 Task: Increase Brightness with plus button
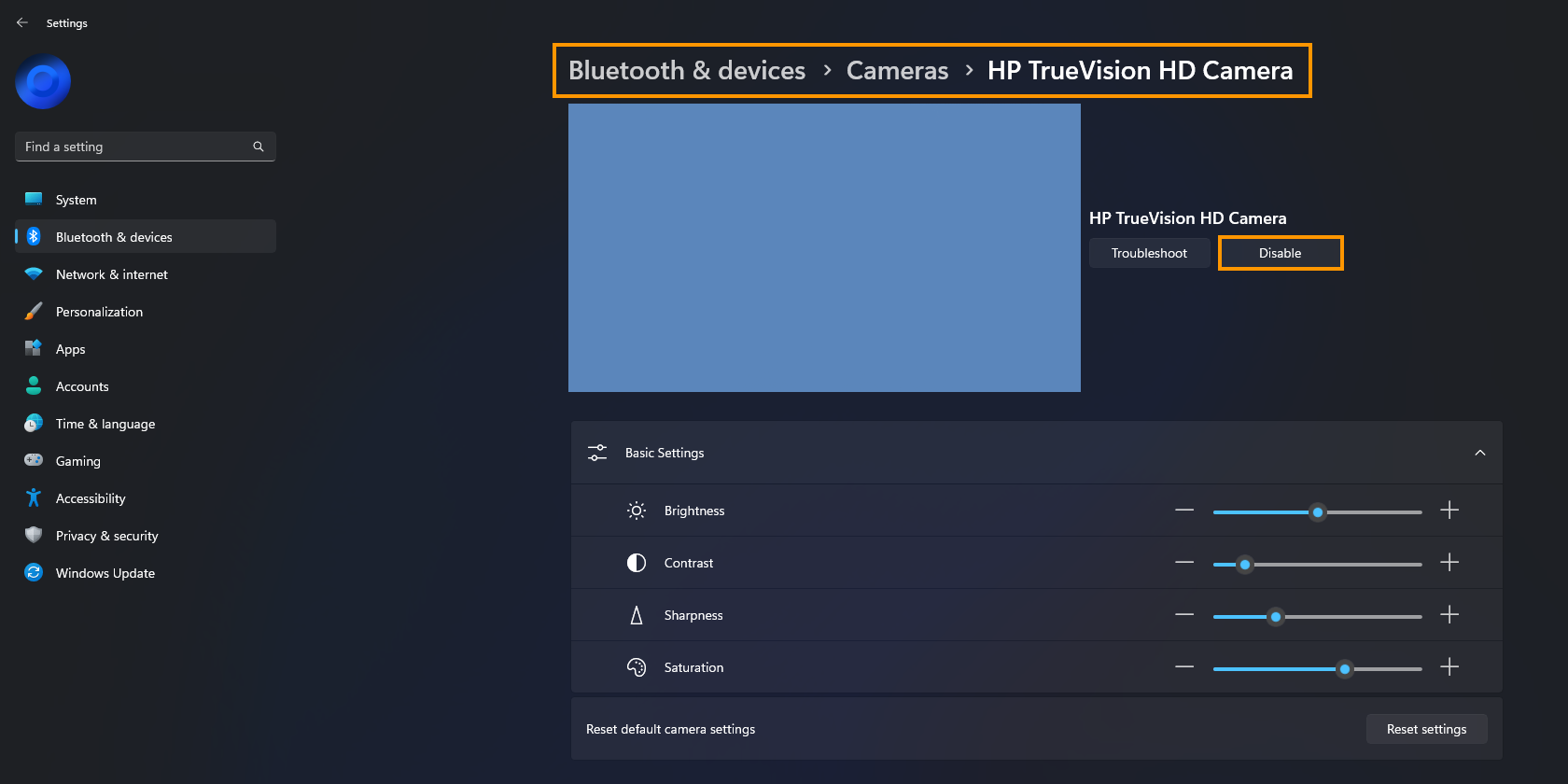1449,511
